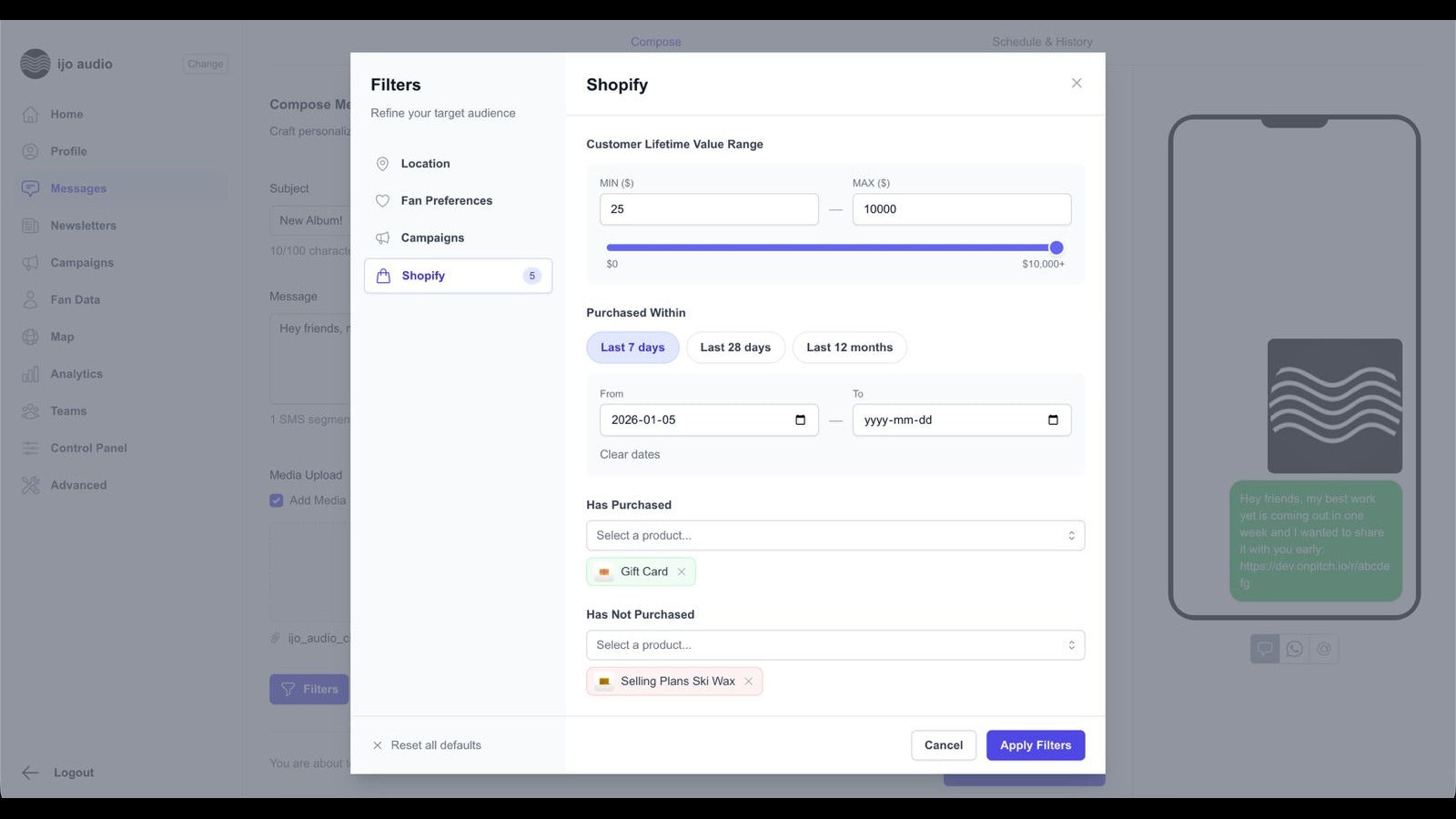Viewport: 1456px width, 819px height.
Task: Open the Has Not Purchased product dropdown
Action: coord(834,644)
